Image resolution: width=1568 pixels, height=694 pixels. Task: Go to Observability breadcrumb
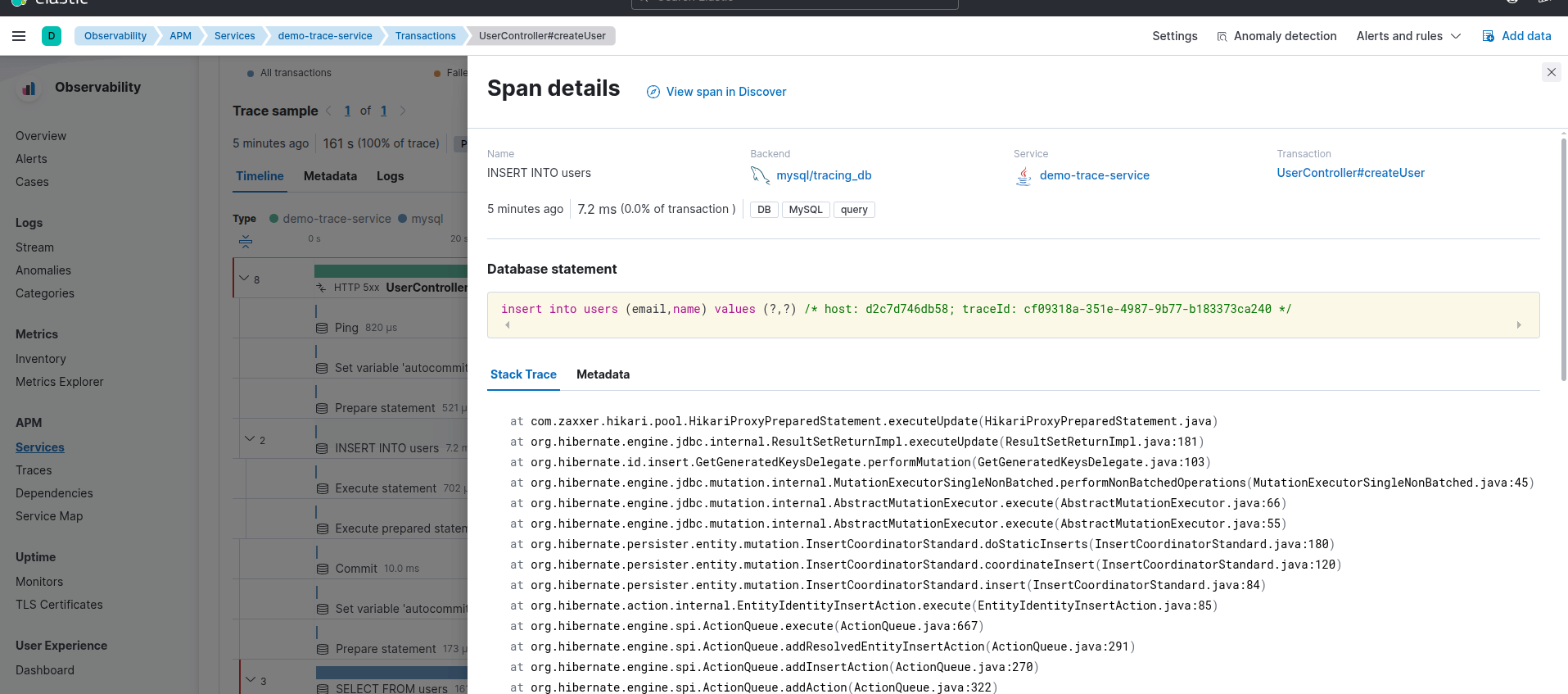115,36
